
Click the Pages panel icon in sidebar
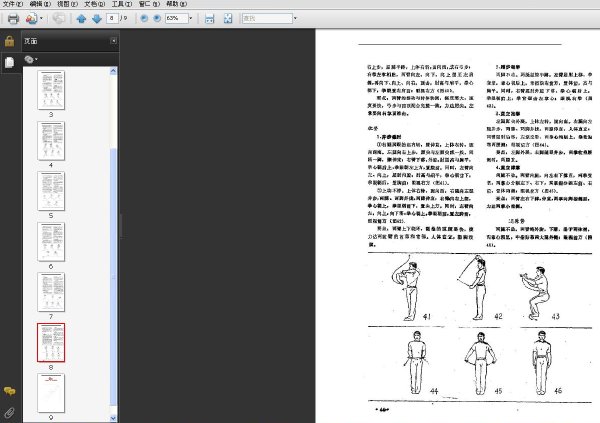[x=10, y=62]
